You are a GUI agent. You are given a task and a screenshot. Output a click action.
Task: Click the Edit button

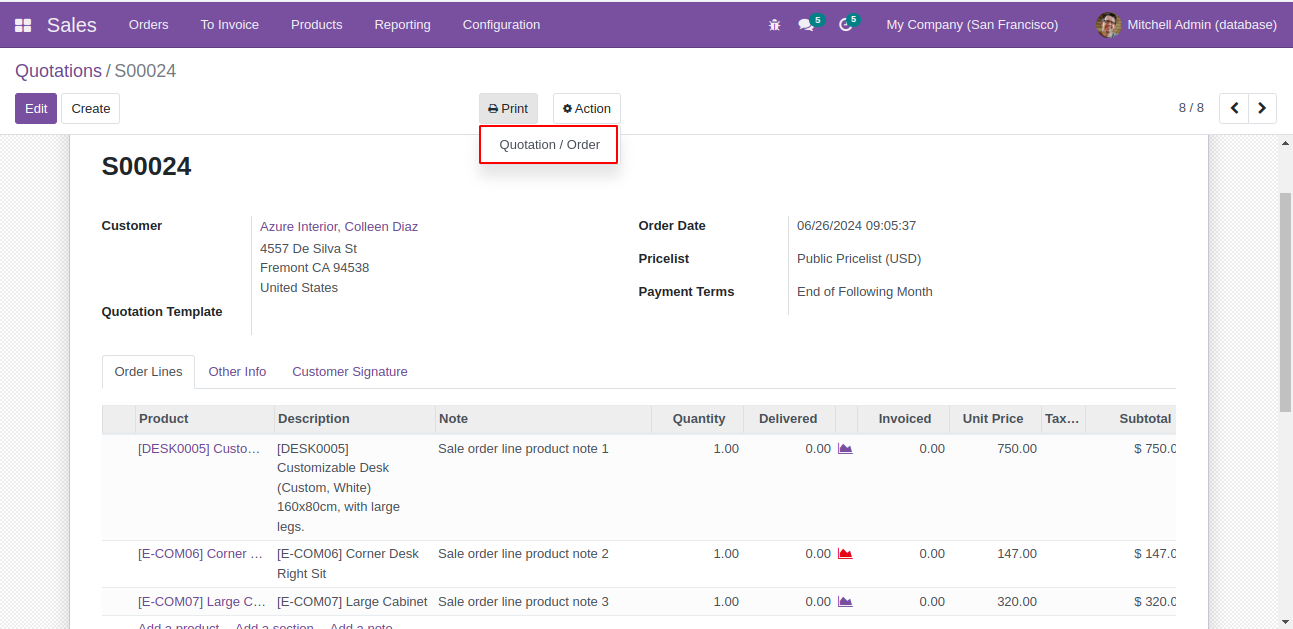[x=36, y=108]
